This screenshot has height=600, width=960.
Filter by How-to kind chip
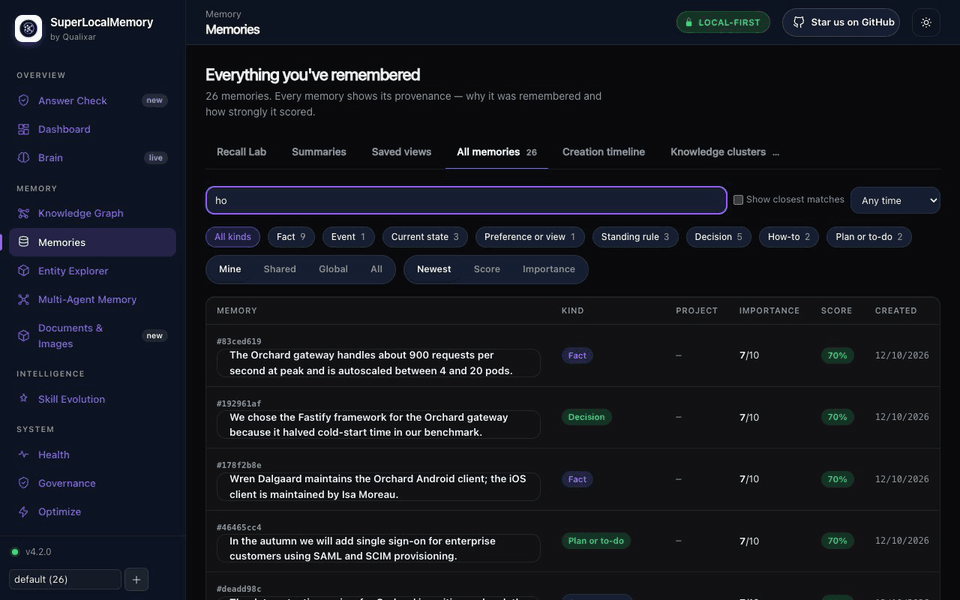click(789, 237)
